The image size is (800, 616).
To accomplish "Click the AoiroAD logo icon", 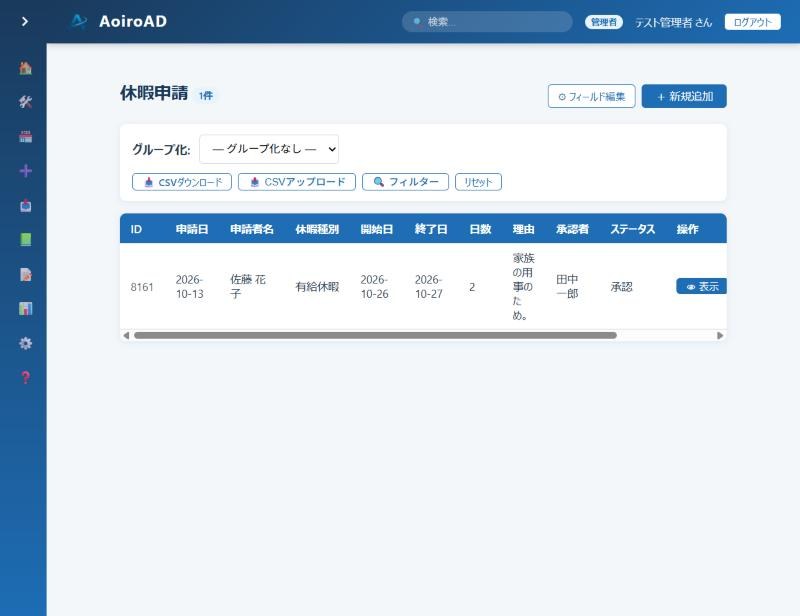I will click(79, 21).
